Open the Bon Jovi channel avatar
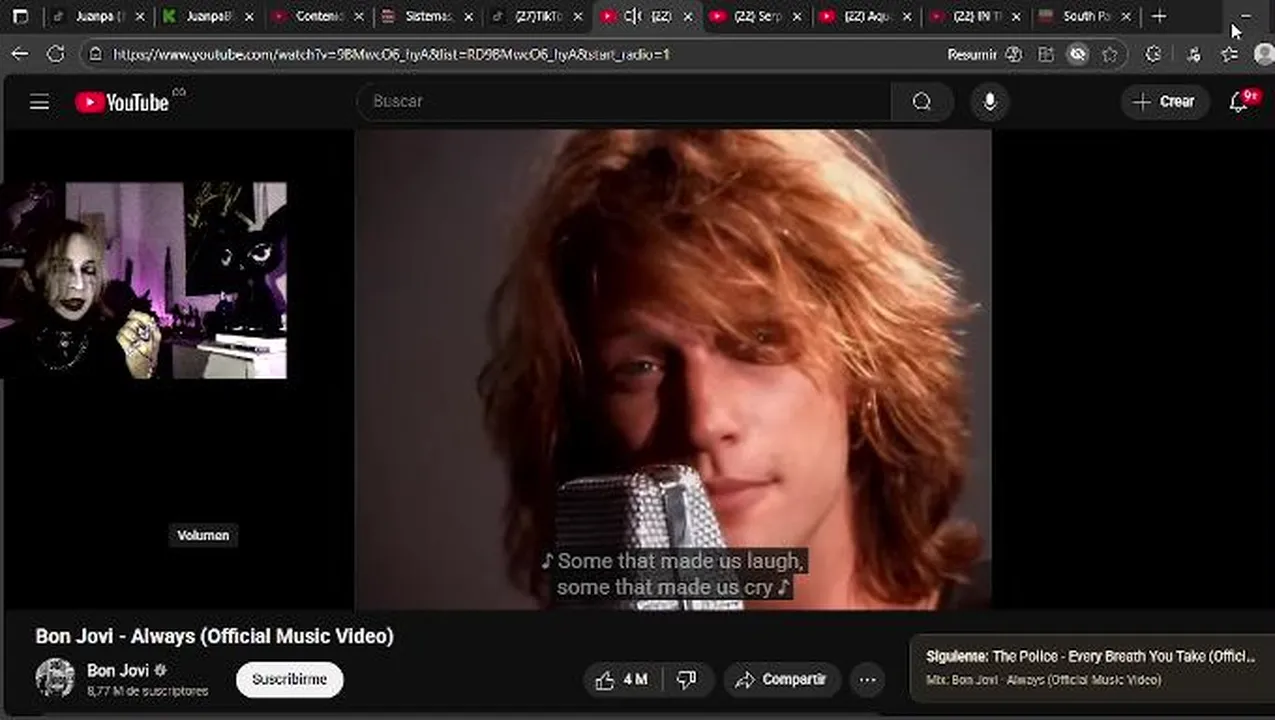Image resolution: width=1275 pixels, height=720 pixels. point(55,678)
